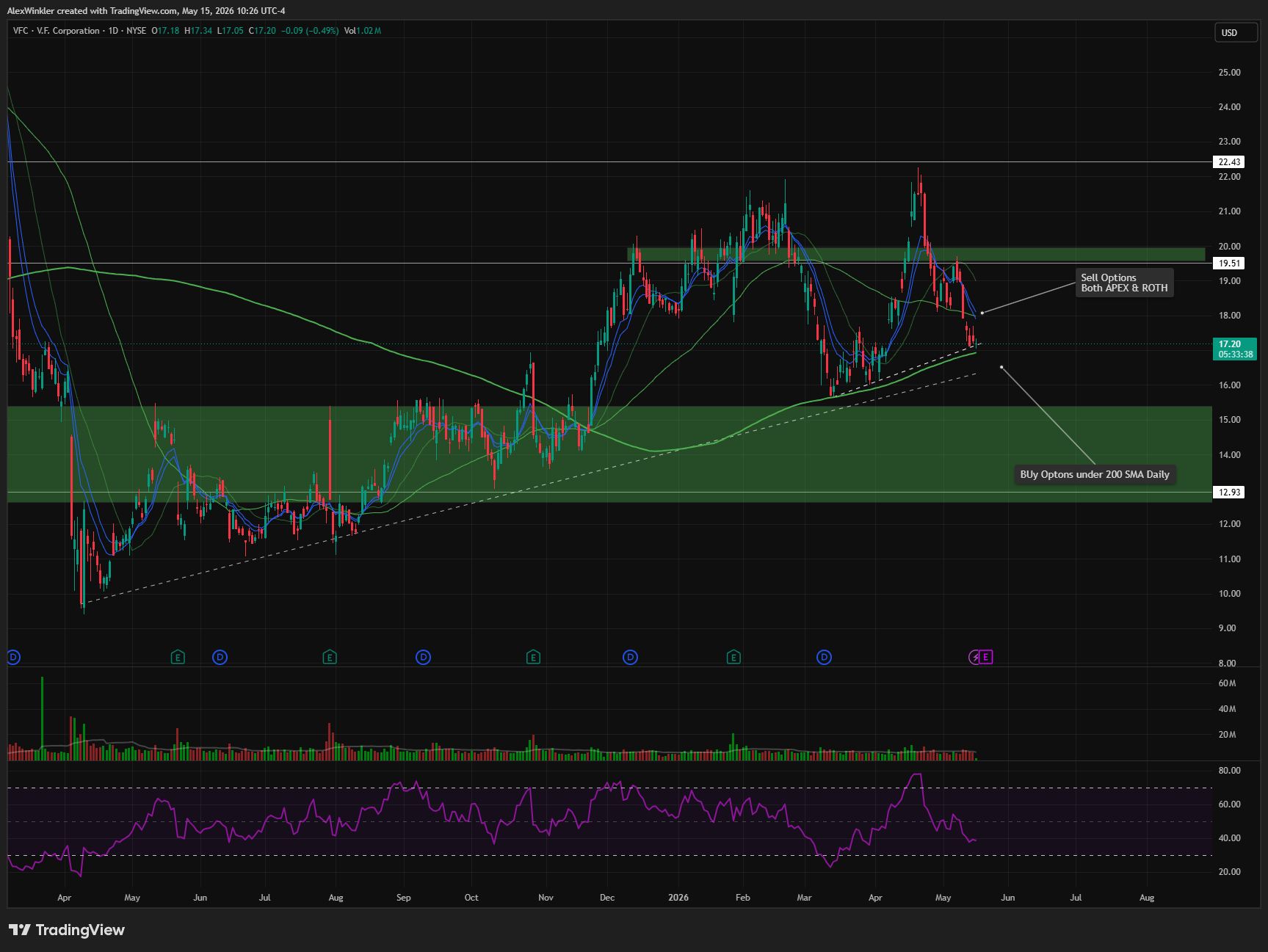Click the high value H17.34
The height and width of the screenshot is (952, 1268).
198,31
